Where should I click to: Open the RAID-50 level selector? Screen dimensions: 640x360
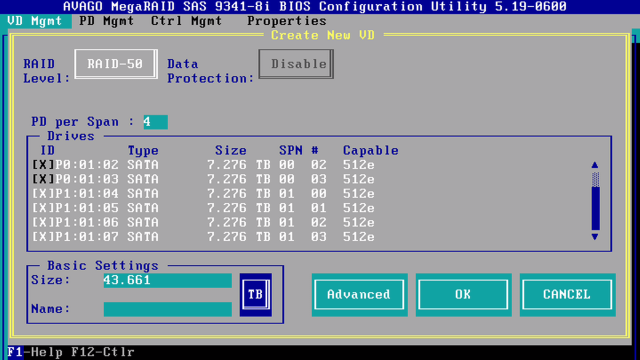116,64
